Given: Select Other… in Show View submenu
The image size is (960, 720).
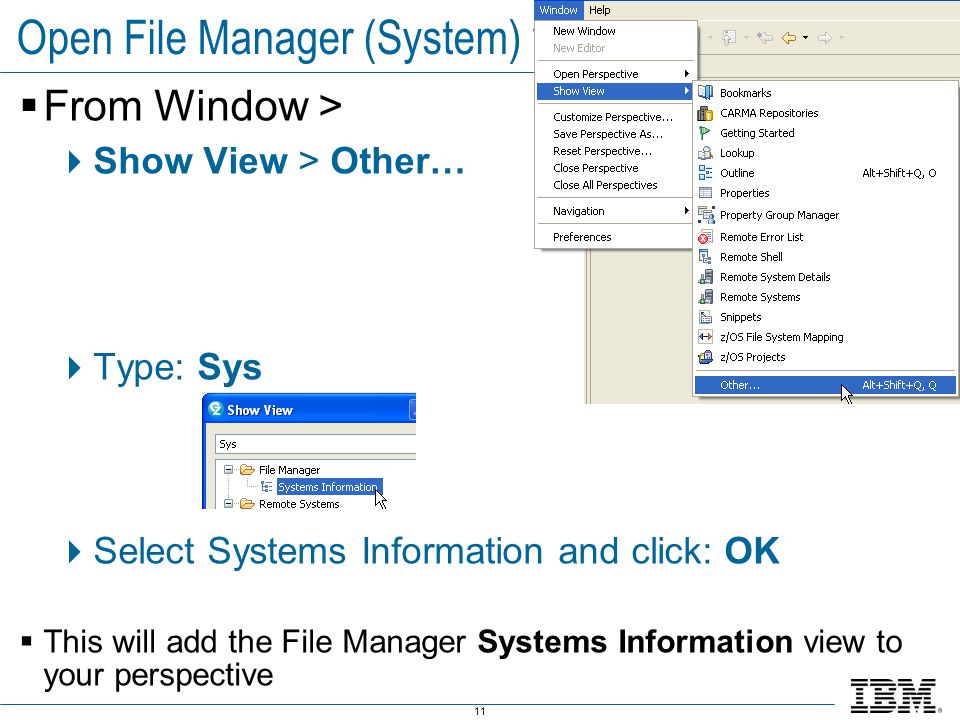Looking at the screenshot, I should coord(825,385).
